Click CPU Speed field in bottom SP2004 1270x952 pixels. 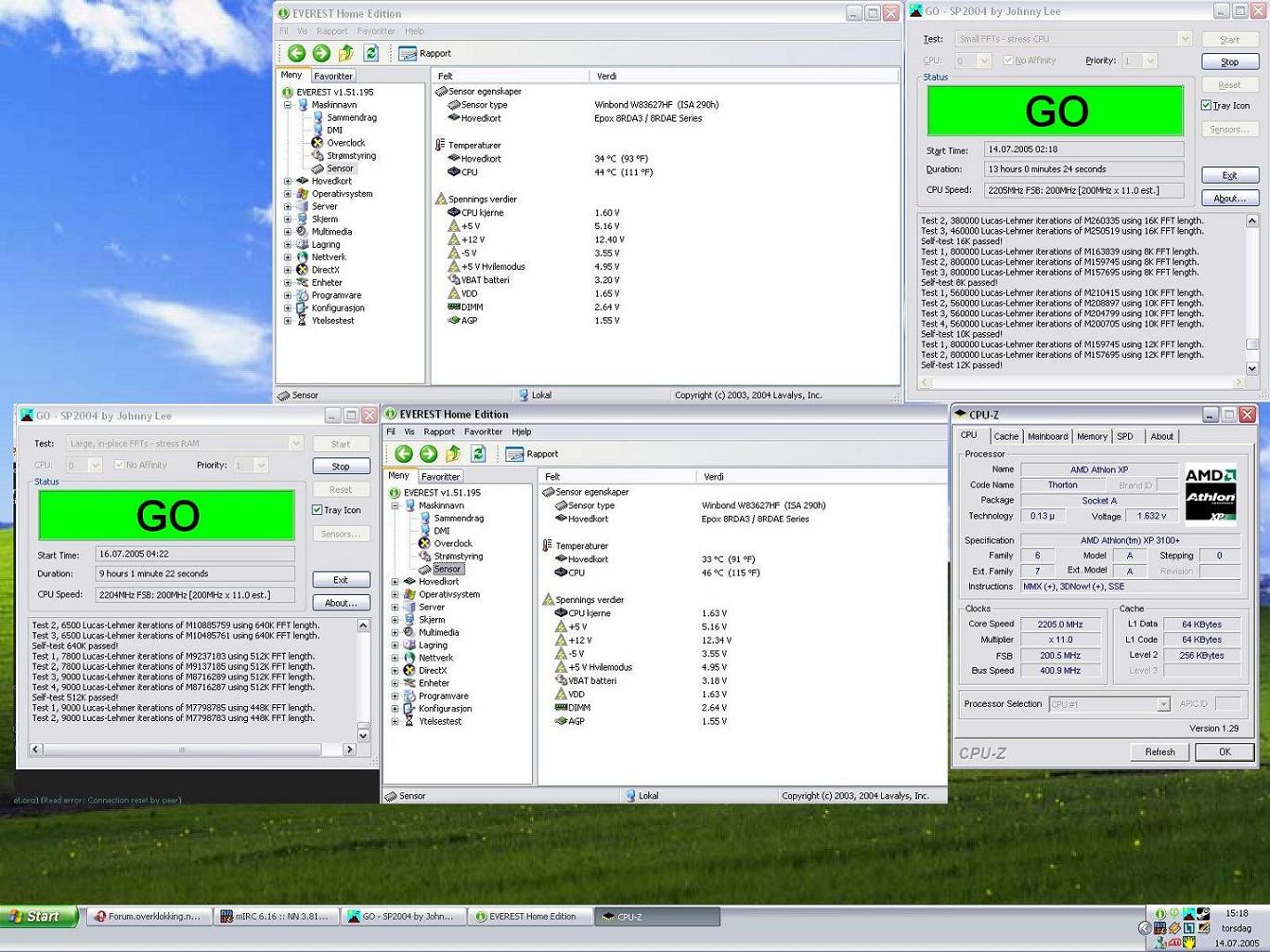pos(195,595)
